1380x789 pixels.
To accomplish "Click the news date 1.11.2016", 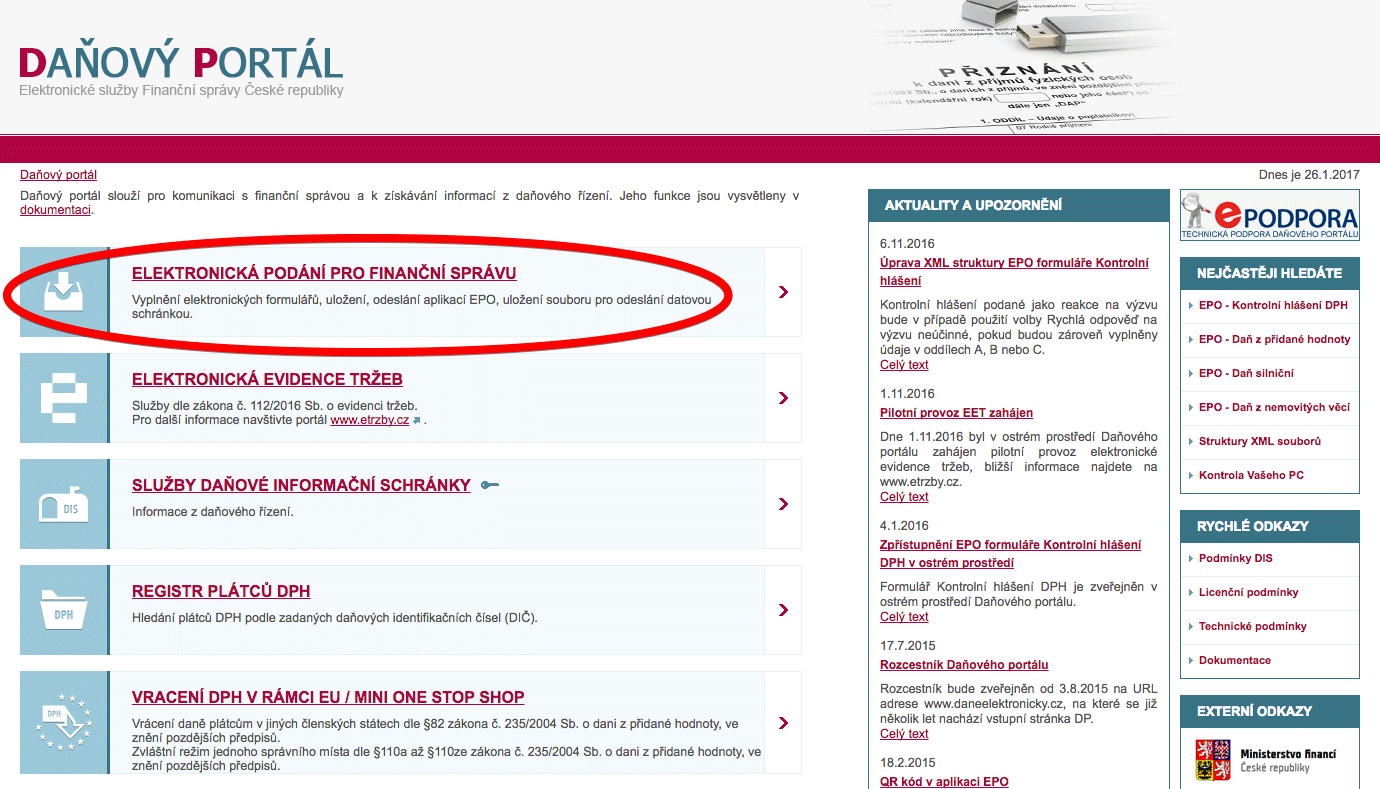I will click(907, 394).
